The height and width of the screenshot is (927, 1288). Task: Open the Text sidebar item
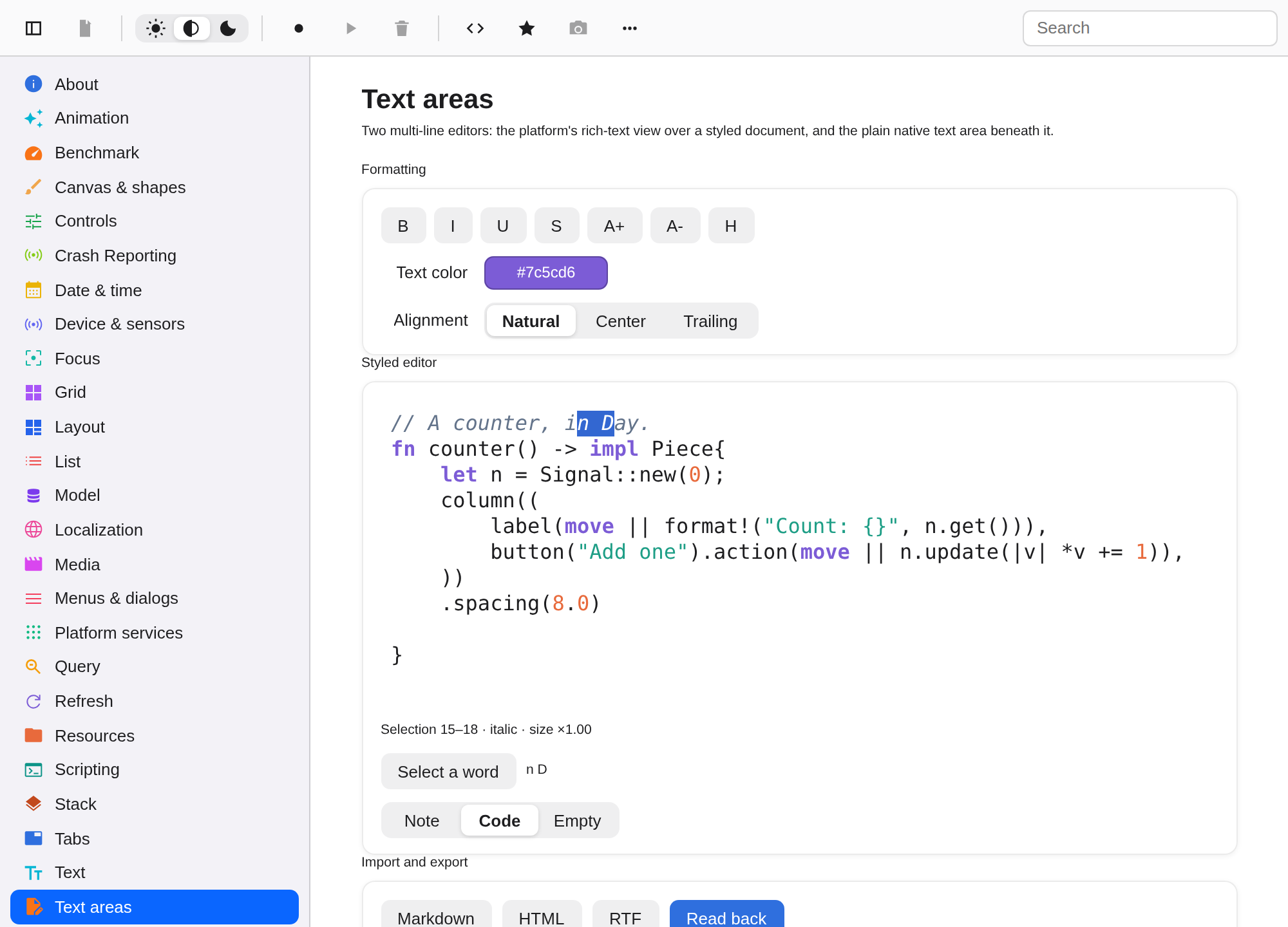(x=155, y=873)
